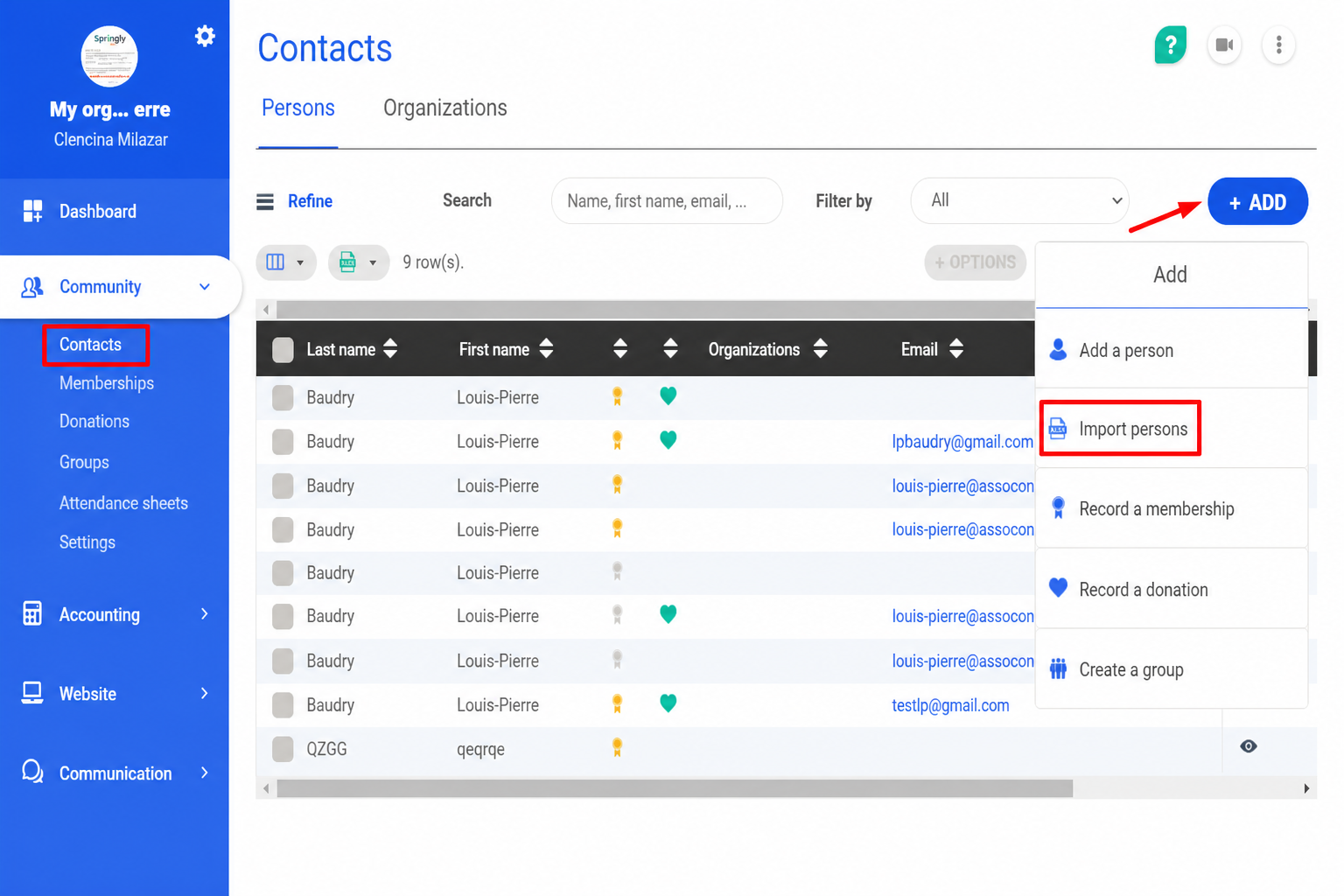Screen dimensions: 1344x896
Task: Check the checkbox for testlp@gmail.com row
Action: tap(283, 705)
